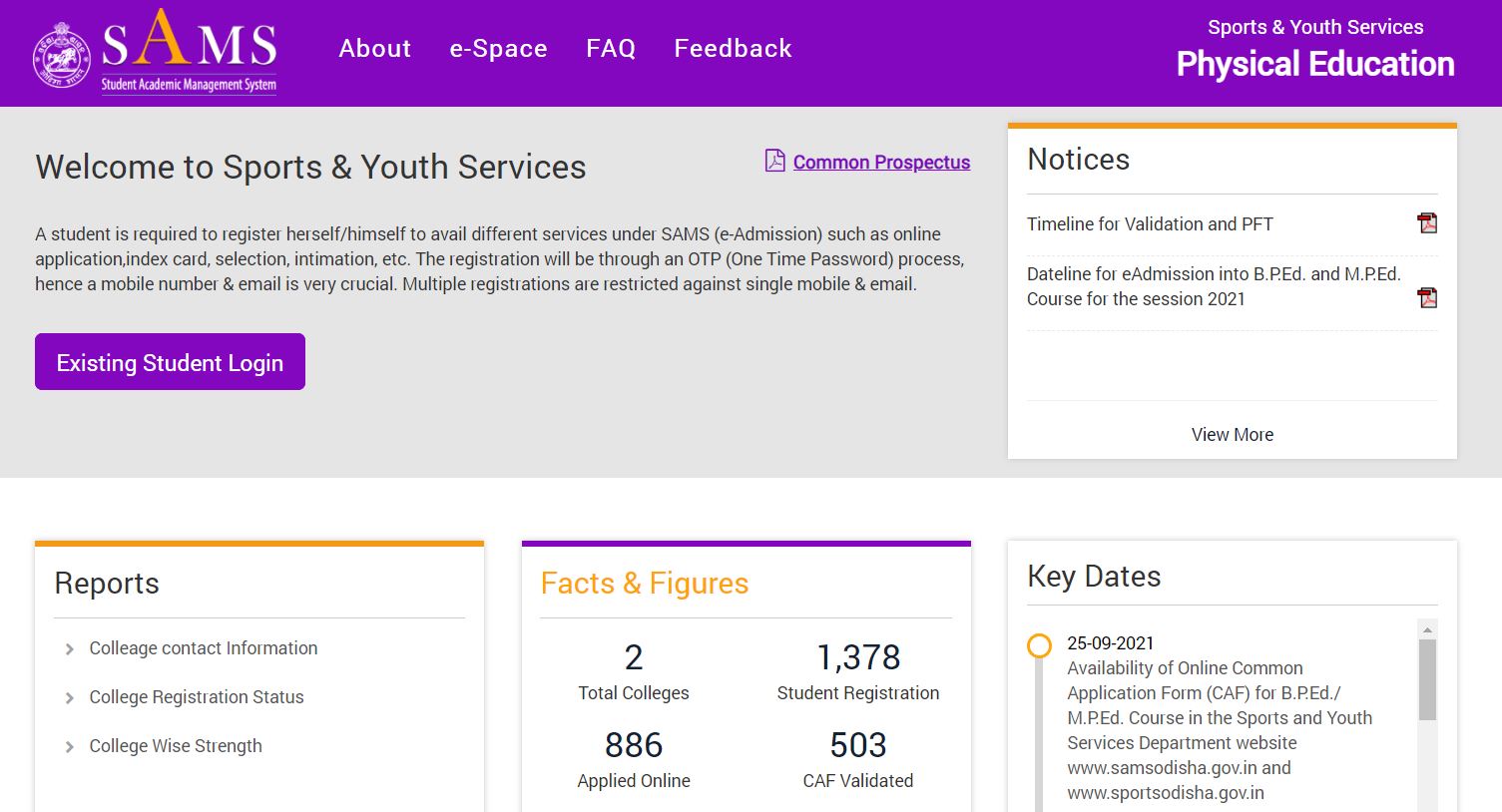Viewport: 1502px width, 812px height.
Task: Click chevron beside College Registration Status
Action: pyautogui.click(x=69, y=698)
